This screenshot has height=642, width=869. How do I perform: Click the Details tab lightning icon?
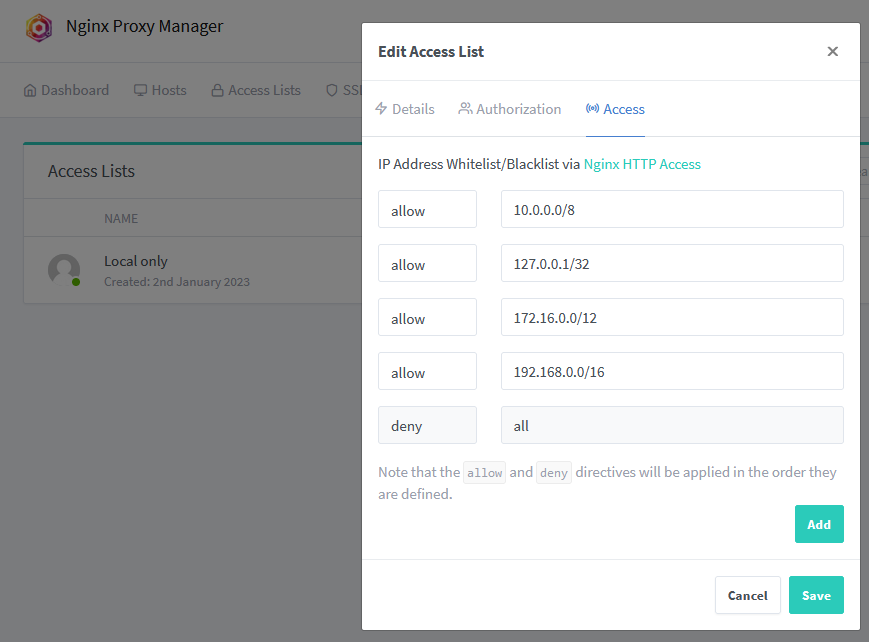(381, 108)
